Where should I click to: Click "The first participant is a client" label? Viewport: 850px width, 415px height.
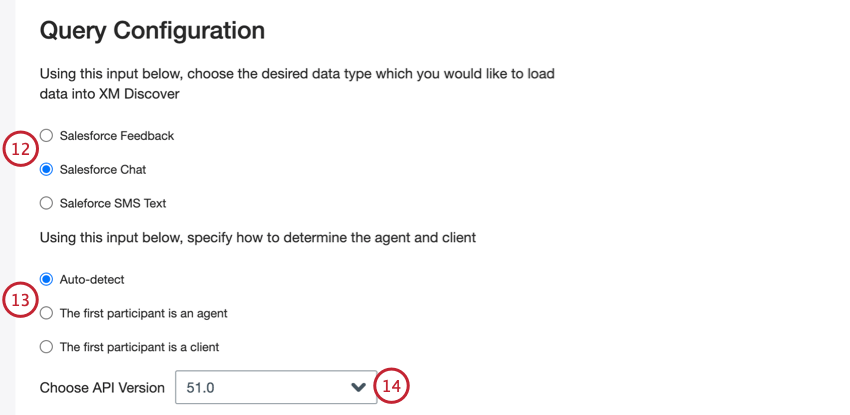coord(139,347)
